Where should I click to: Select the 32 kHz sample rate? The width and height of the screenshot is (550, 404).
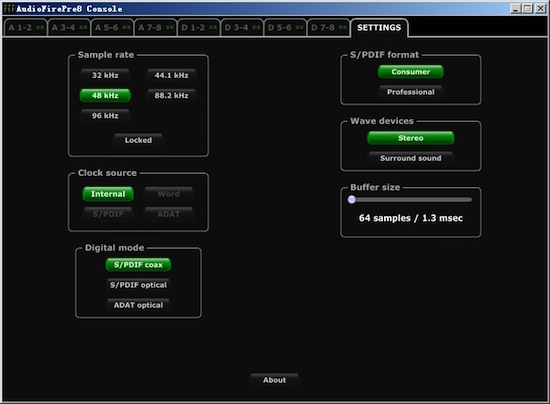point(105,75)
